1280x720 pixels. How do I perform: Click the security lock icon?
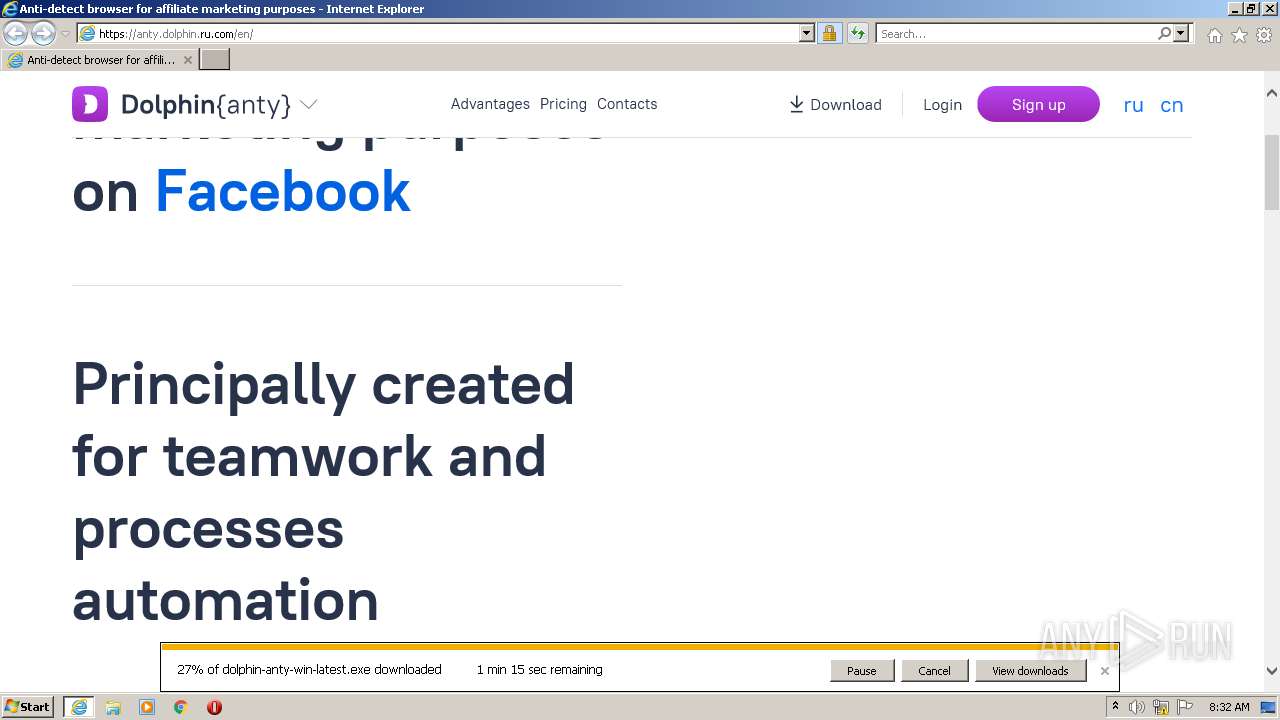829,34
